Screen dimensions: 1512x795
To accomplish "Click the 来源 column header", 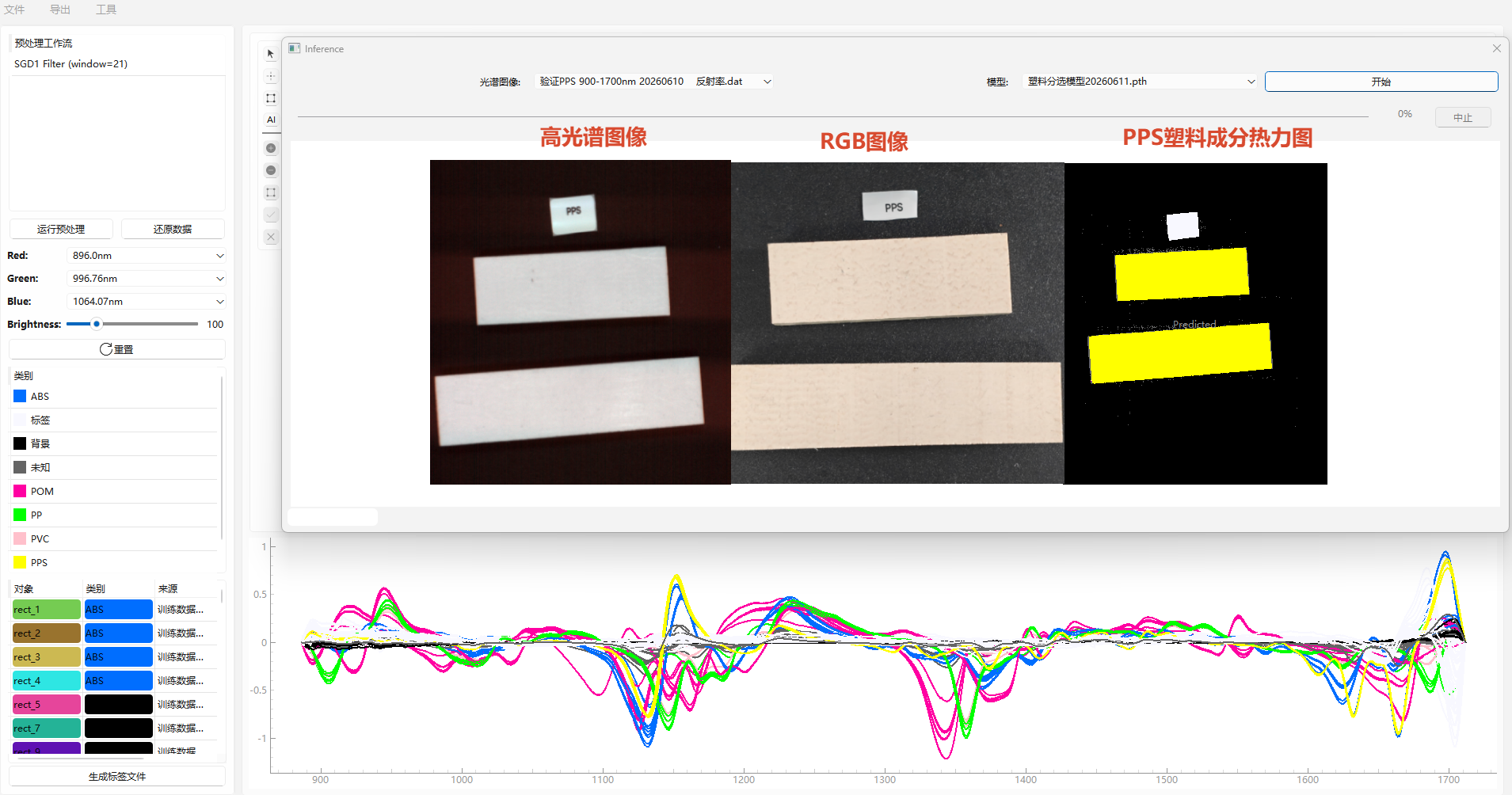I will (x=185, y=588).
